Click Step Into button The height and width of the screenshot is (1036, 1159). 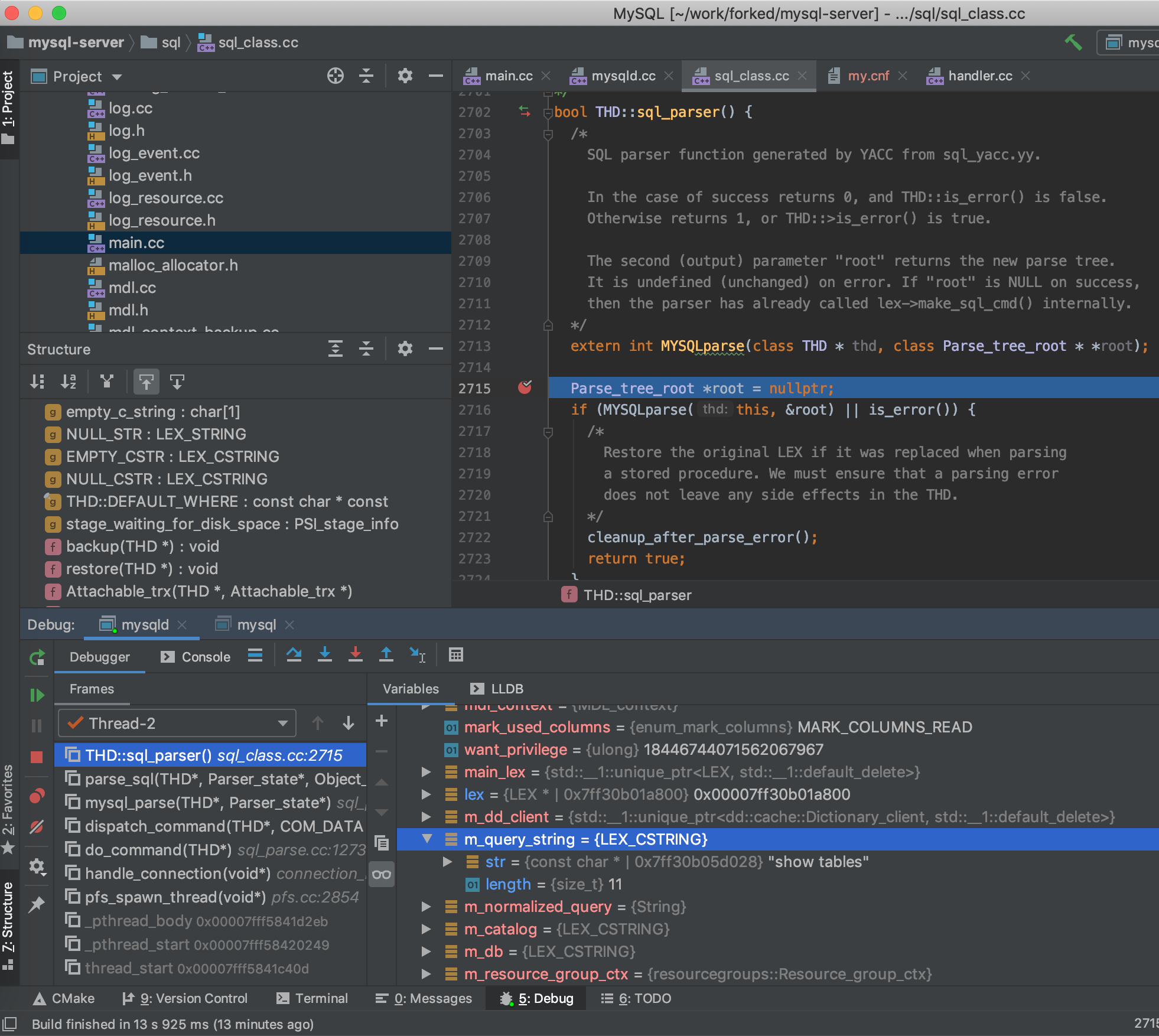point(324,655)
